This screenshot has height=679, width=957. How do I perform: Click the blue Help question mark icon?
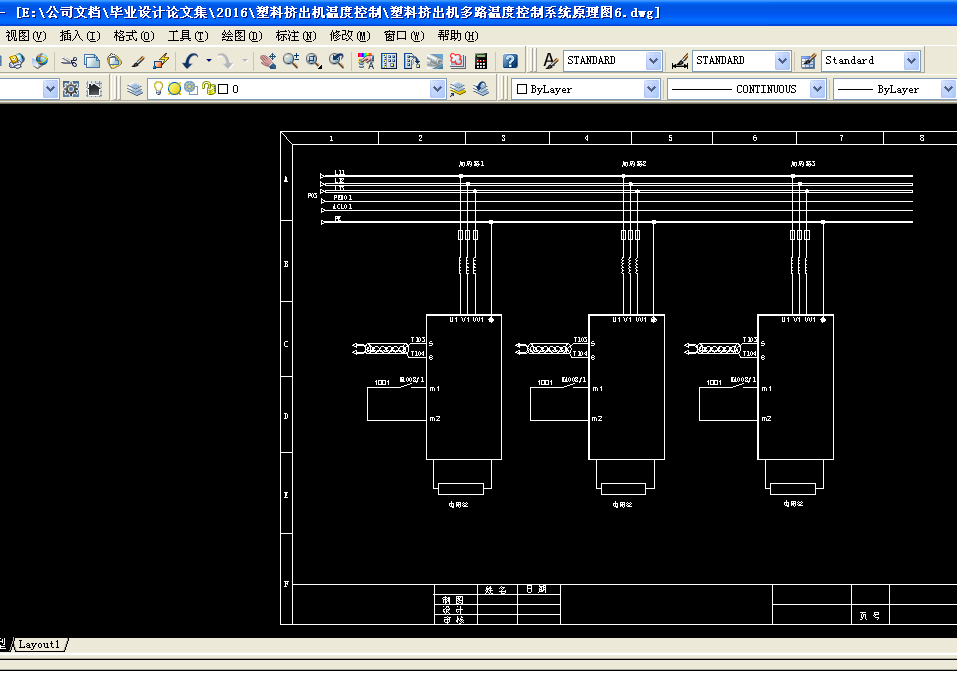click(510, 61)
